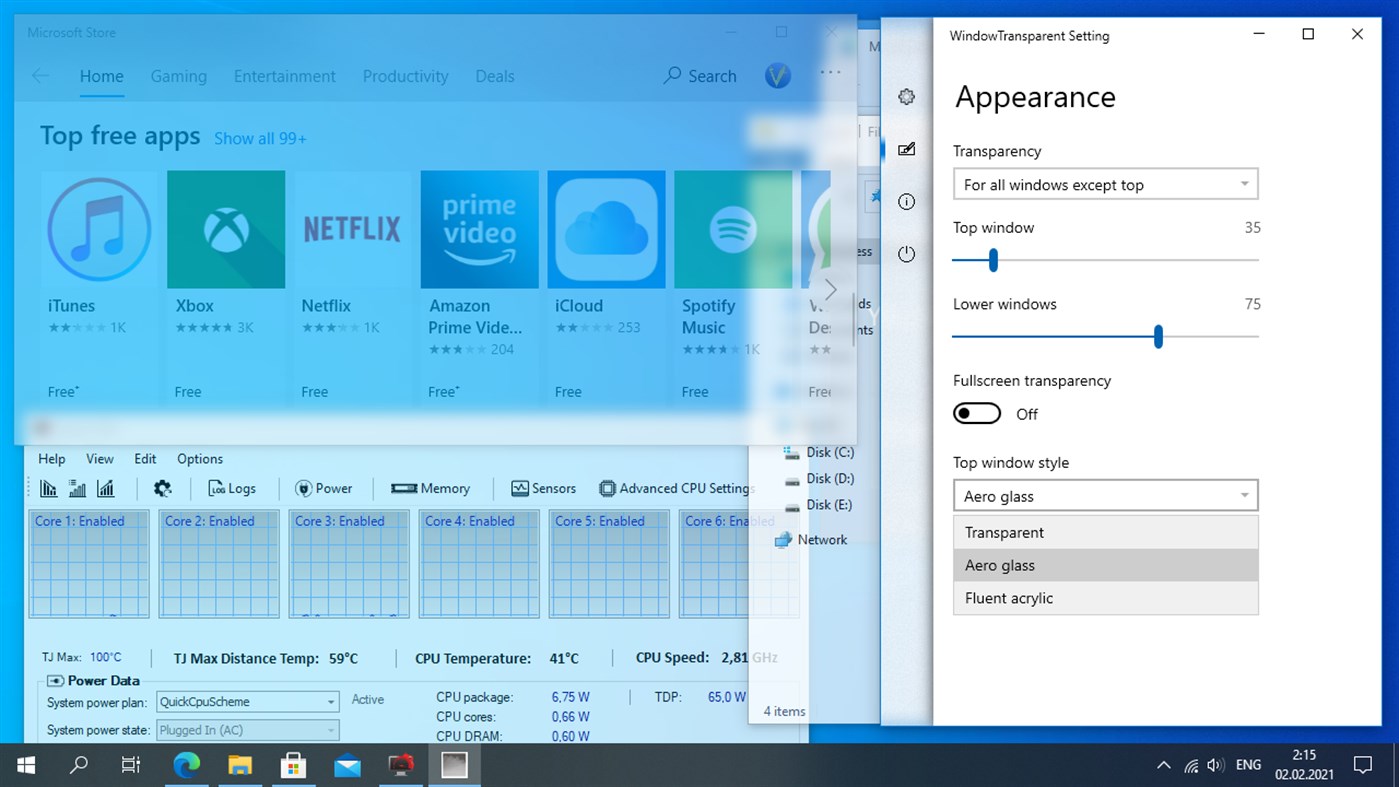Click the Power icon in Core Temp toolbar
The height and width of the screenshot is (787, 1399).
[325, 488]
